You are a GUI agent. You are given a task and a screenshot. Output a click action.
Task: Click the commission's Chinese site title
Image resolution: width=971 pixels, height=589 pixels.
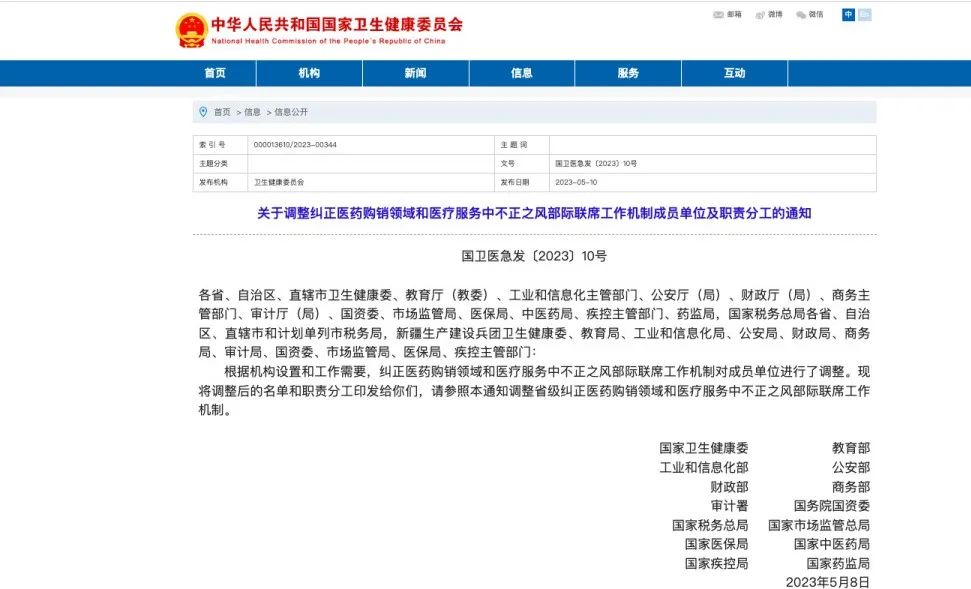coord(337,25)
